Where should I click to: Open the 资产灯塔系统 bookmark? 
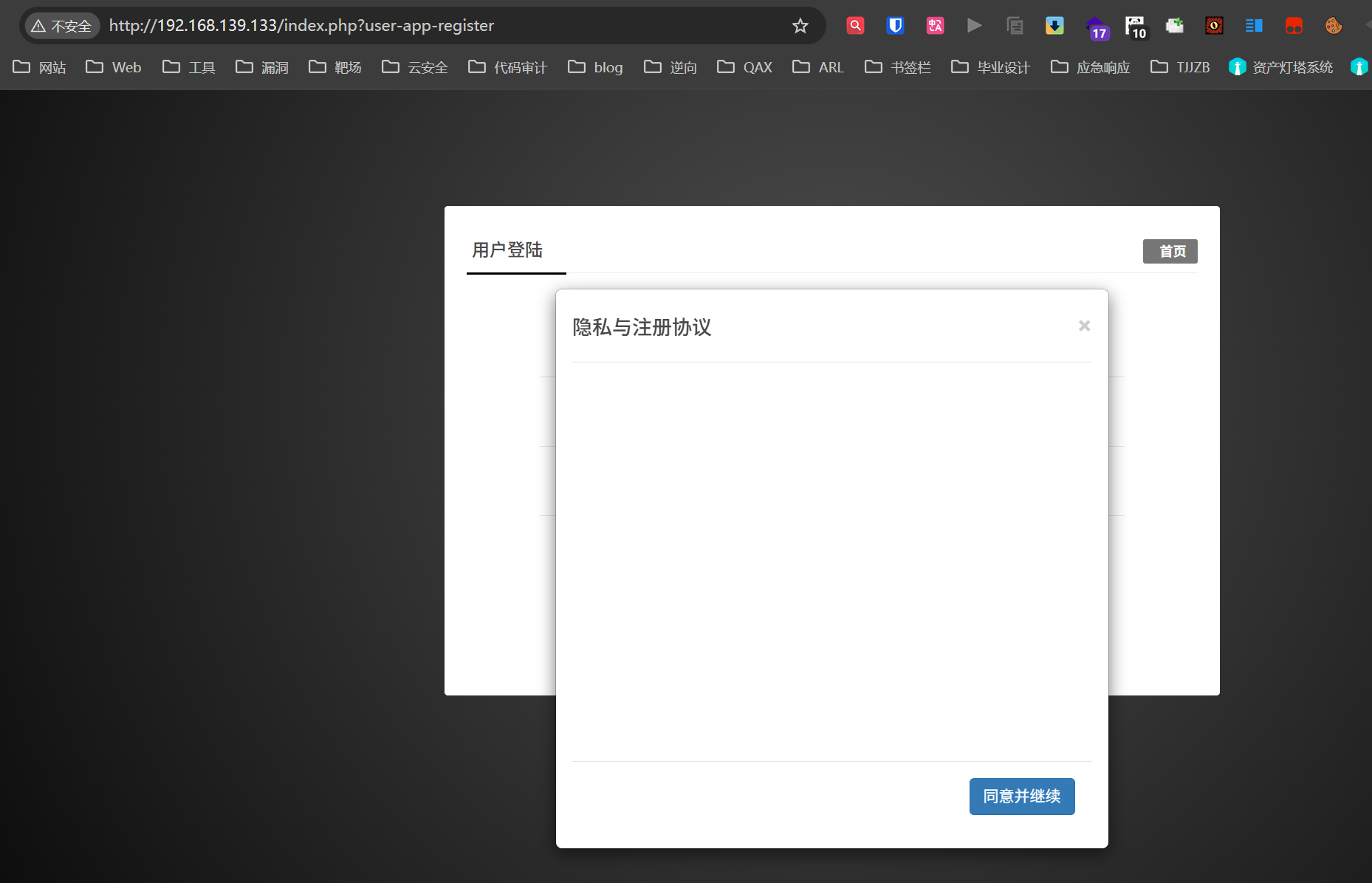[x=1281, y=67]
